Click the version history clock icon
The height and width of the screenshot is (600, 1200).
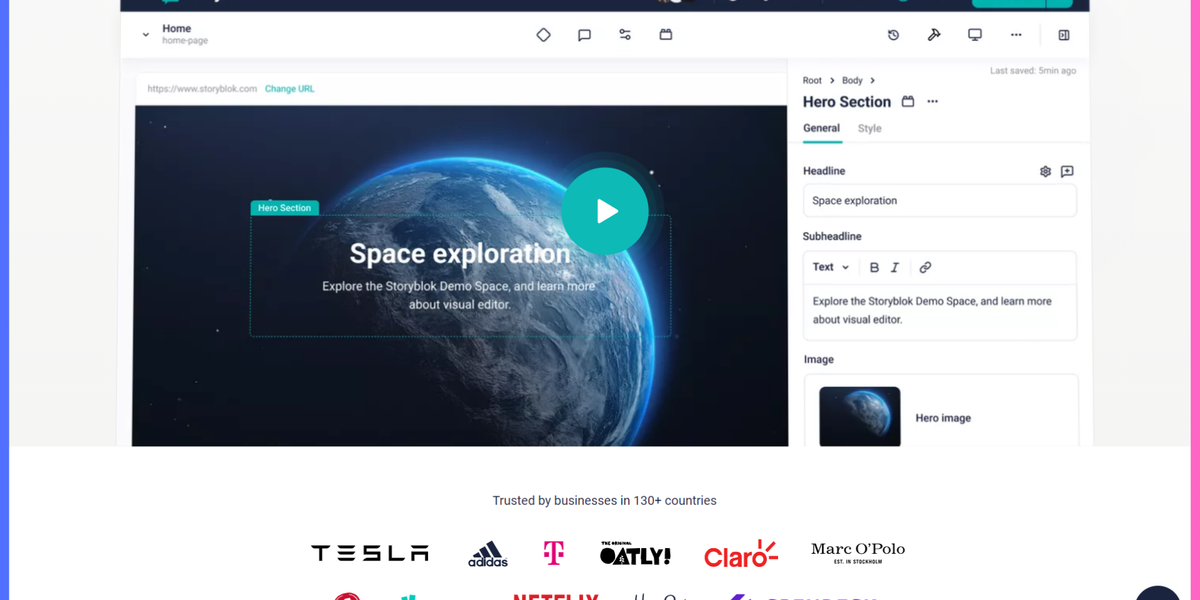(x=893, y=34)
